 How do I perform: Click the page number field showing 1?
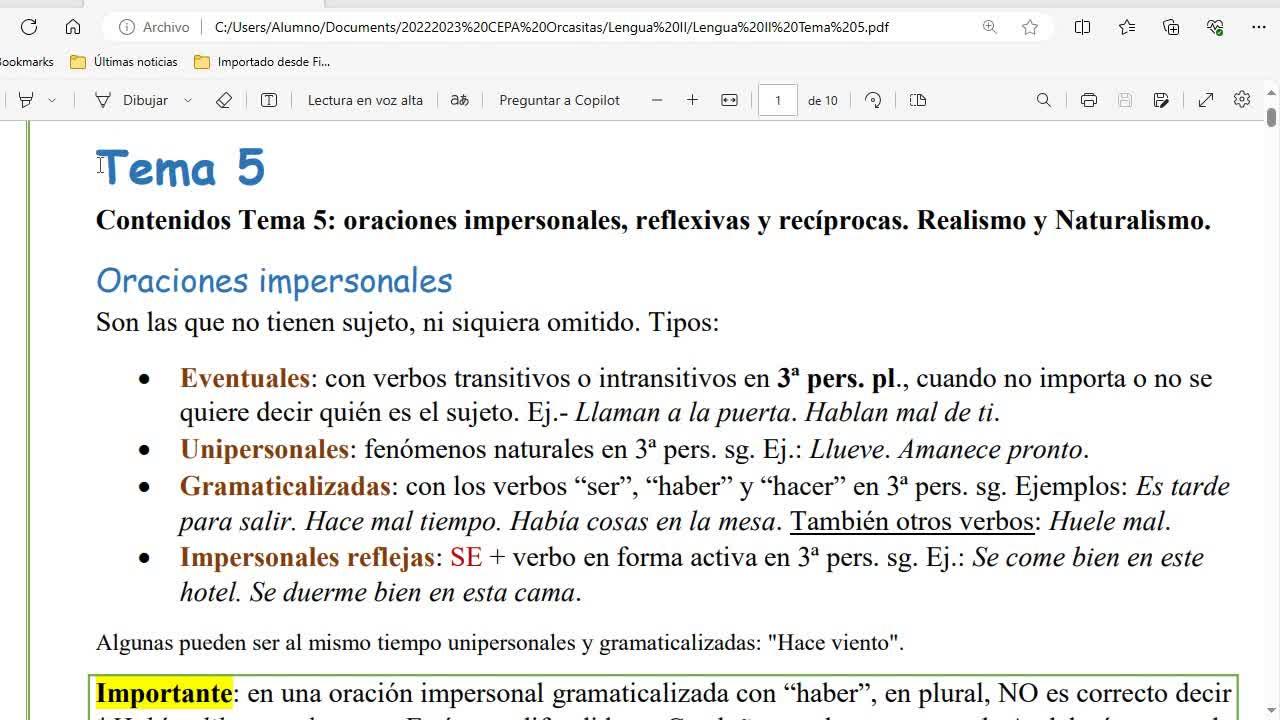click(x=778, y=100)
